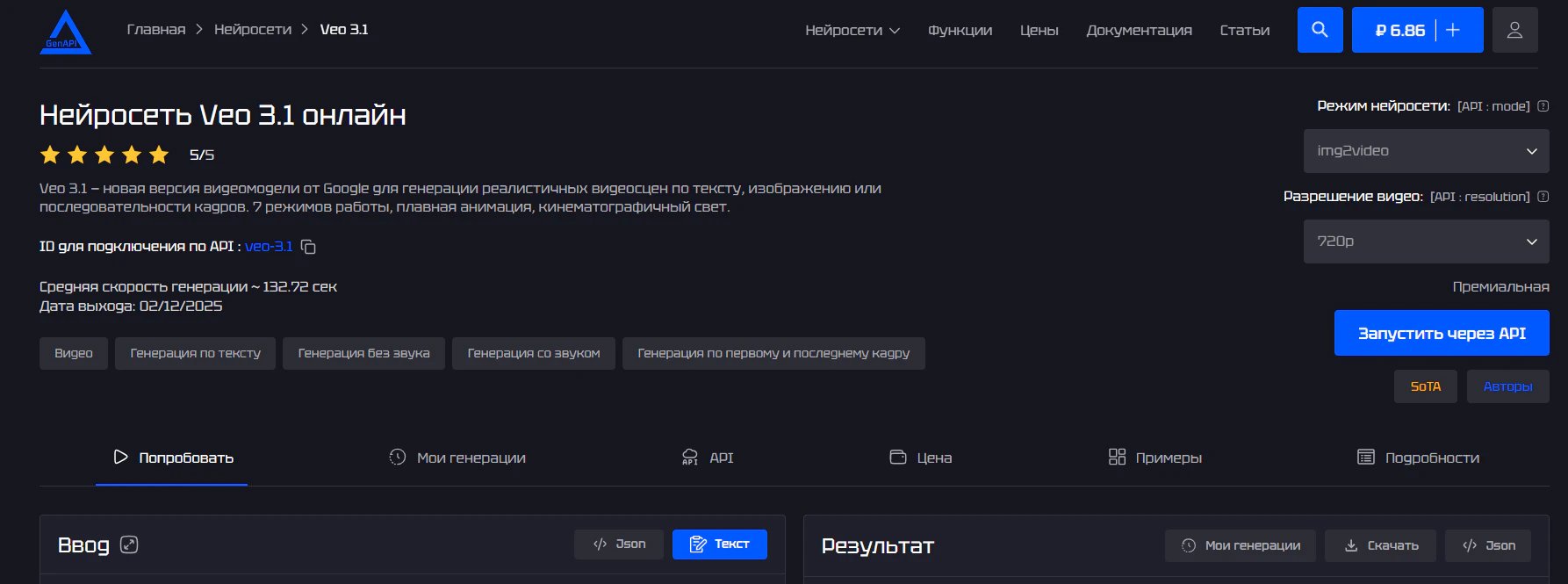The width and height of the screenshot is (1568, 584).
Task: Switch to the Примеры tab
Action: pos(1155,458)
